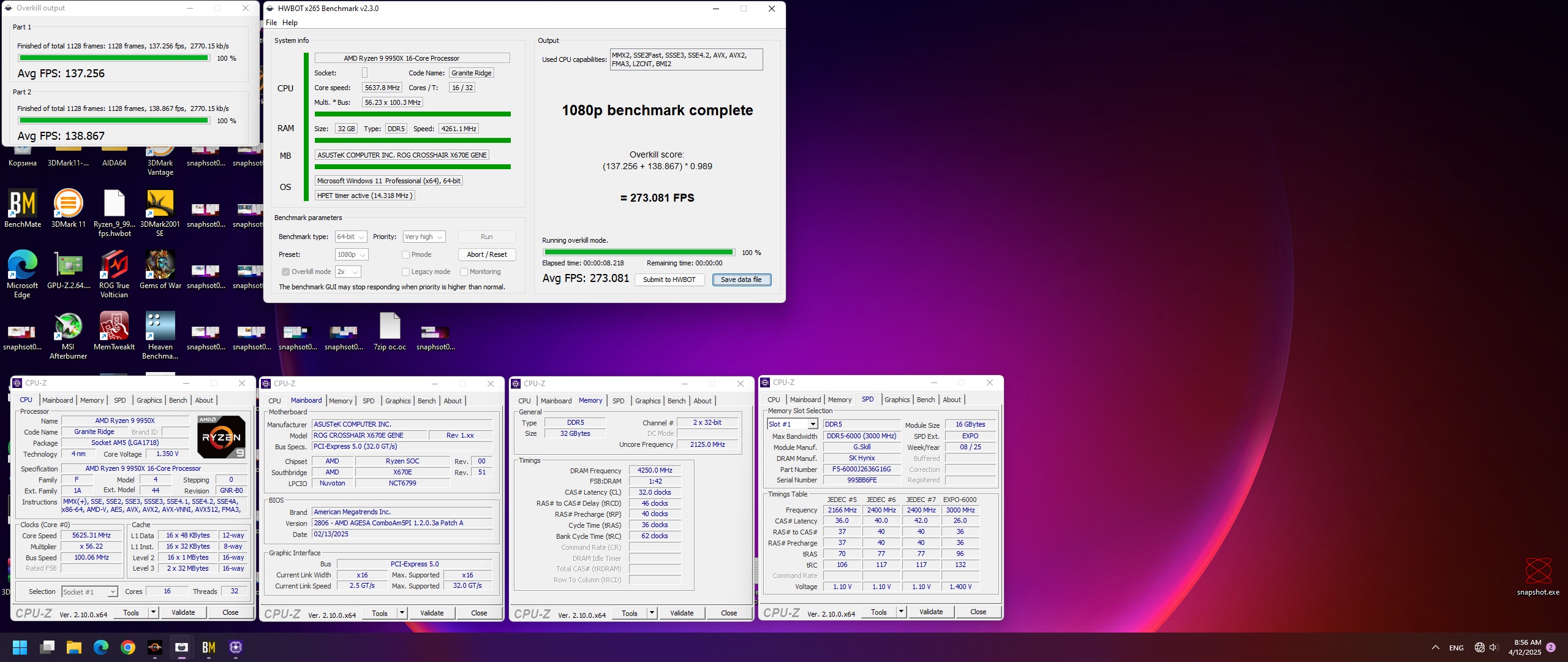Toggle the Overkill mode checkbox
This screenshot has height=662, width=1568.
285,272
